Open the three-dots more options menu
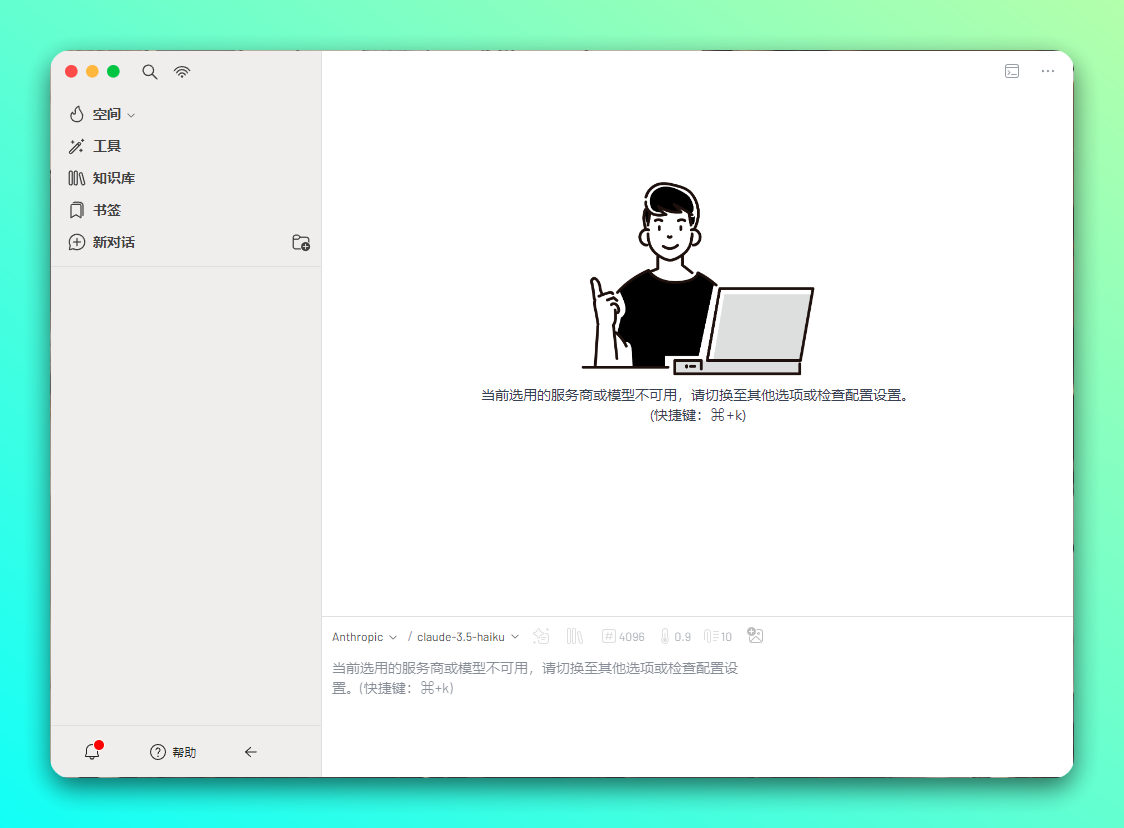 click(1047, 71)
